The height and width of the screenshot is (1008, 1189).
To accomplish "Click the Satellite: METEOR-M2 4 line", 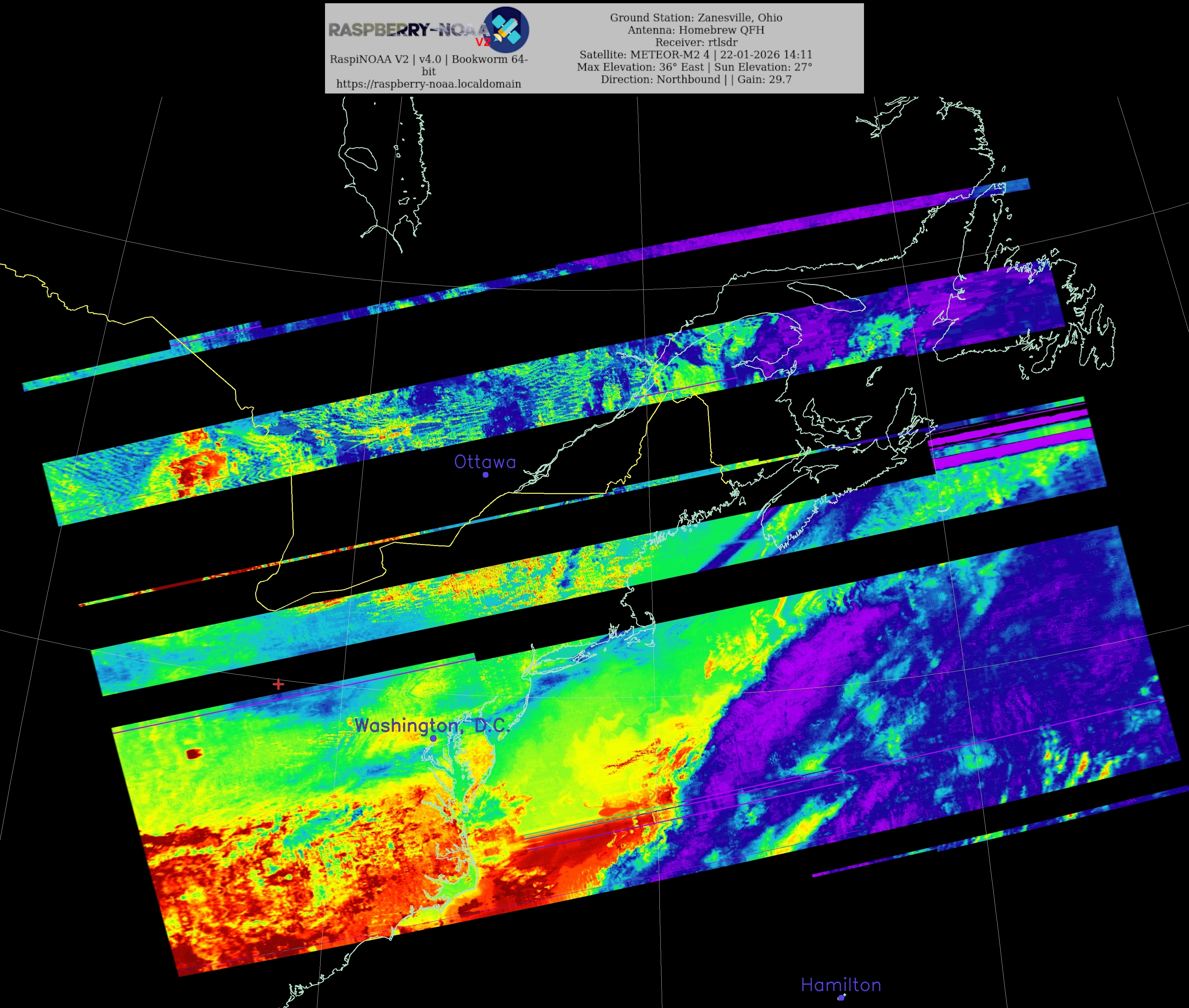I will pos(696,55).
